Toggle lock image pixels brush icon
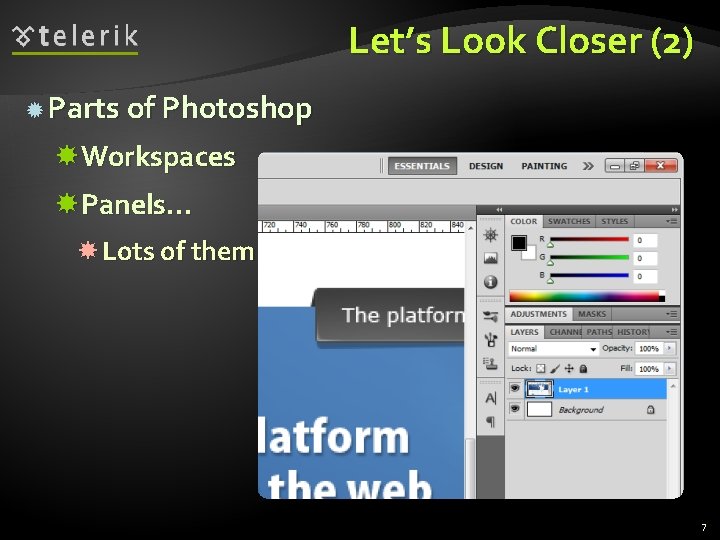Image resolution: width=720 pixels, height=540 pixels. (x=555, y=368)
